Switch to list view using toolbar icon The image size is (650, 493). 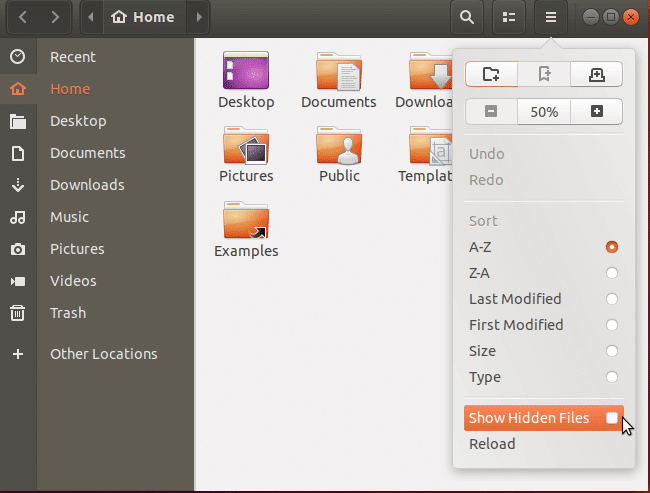(509, 17)
